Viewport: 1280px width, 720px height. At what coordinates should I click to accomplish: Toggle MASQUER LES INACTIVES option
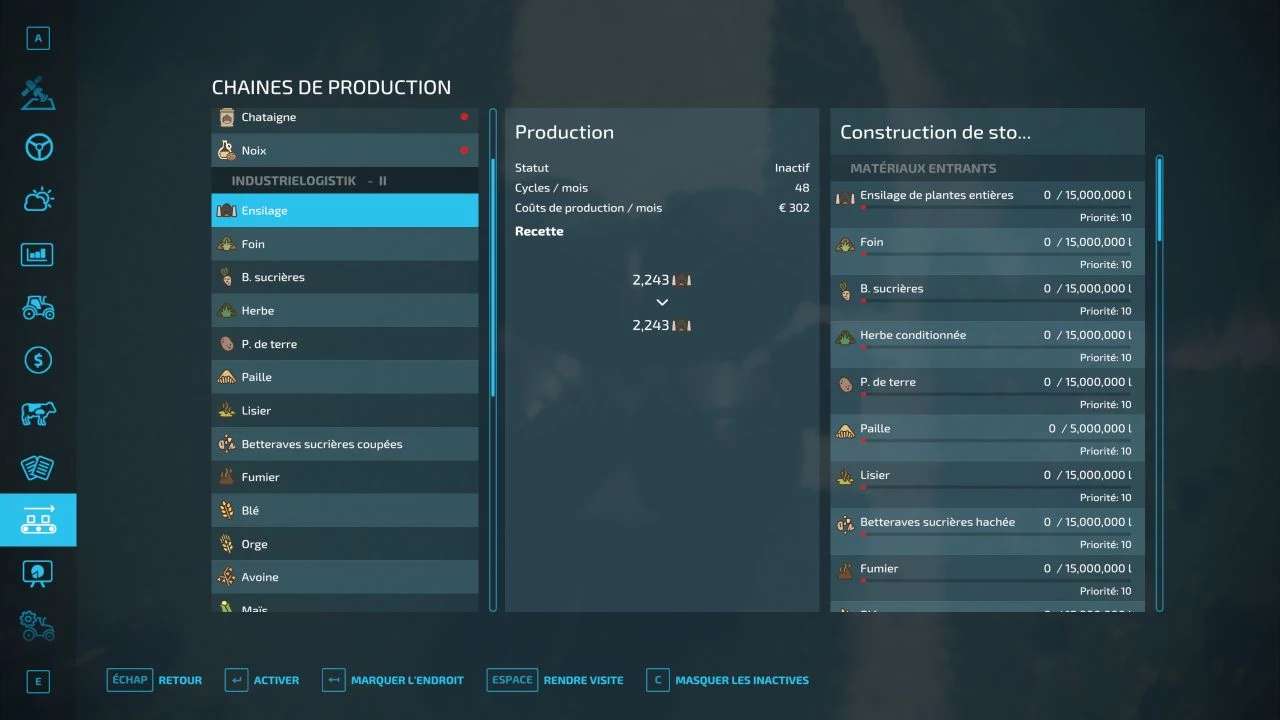727,680
